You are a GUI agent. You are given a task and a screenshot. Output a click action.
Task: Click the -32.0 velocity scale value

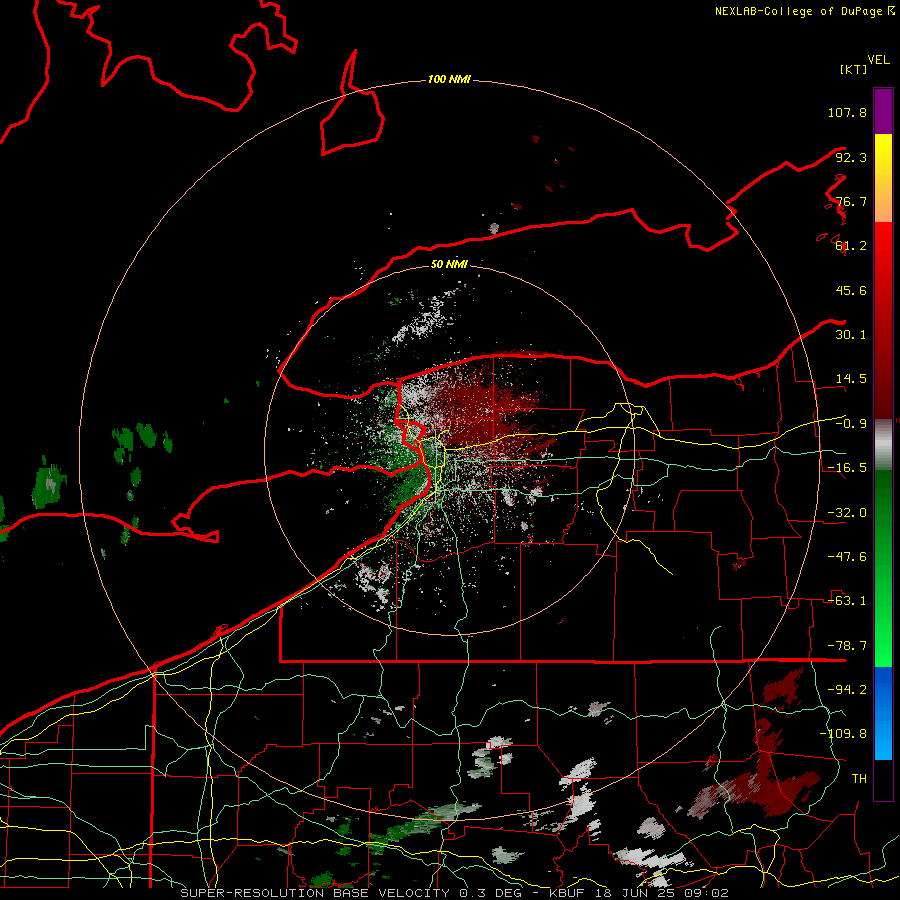(x=847, y=513)
